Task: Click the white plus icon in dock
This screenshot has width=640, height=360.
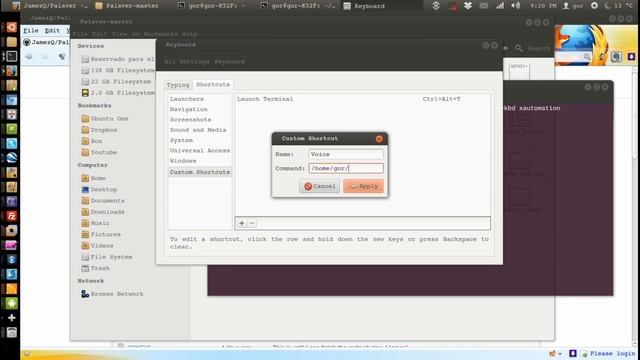Action: coord(11,318)
